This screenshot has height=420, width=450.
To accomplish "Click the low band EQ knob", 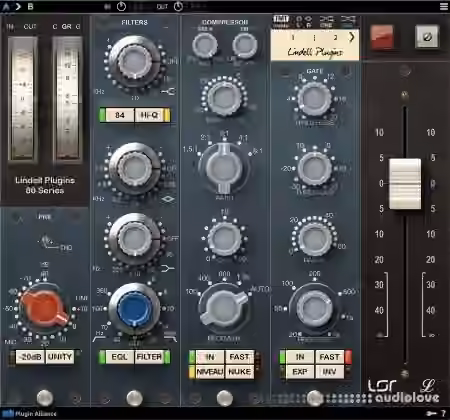I will 134,239.
